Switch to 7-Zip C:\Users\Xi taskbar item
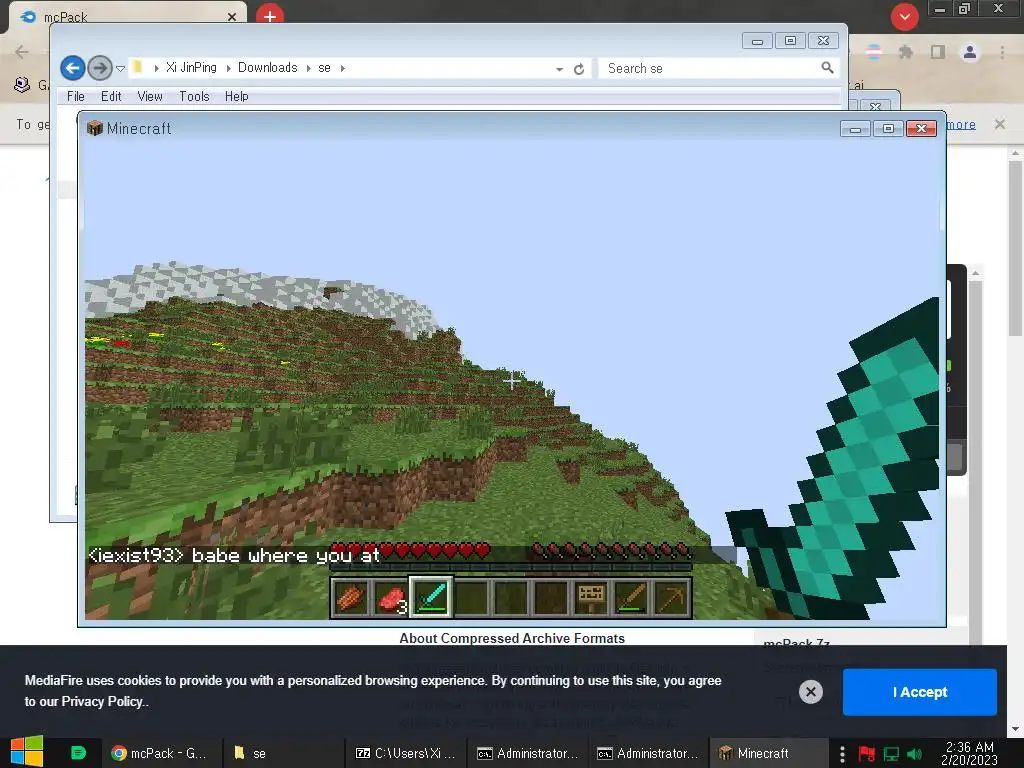Image resolution: width=1024 pixels, height=768 pixels. (x=405, y=753)
